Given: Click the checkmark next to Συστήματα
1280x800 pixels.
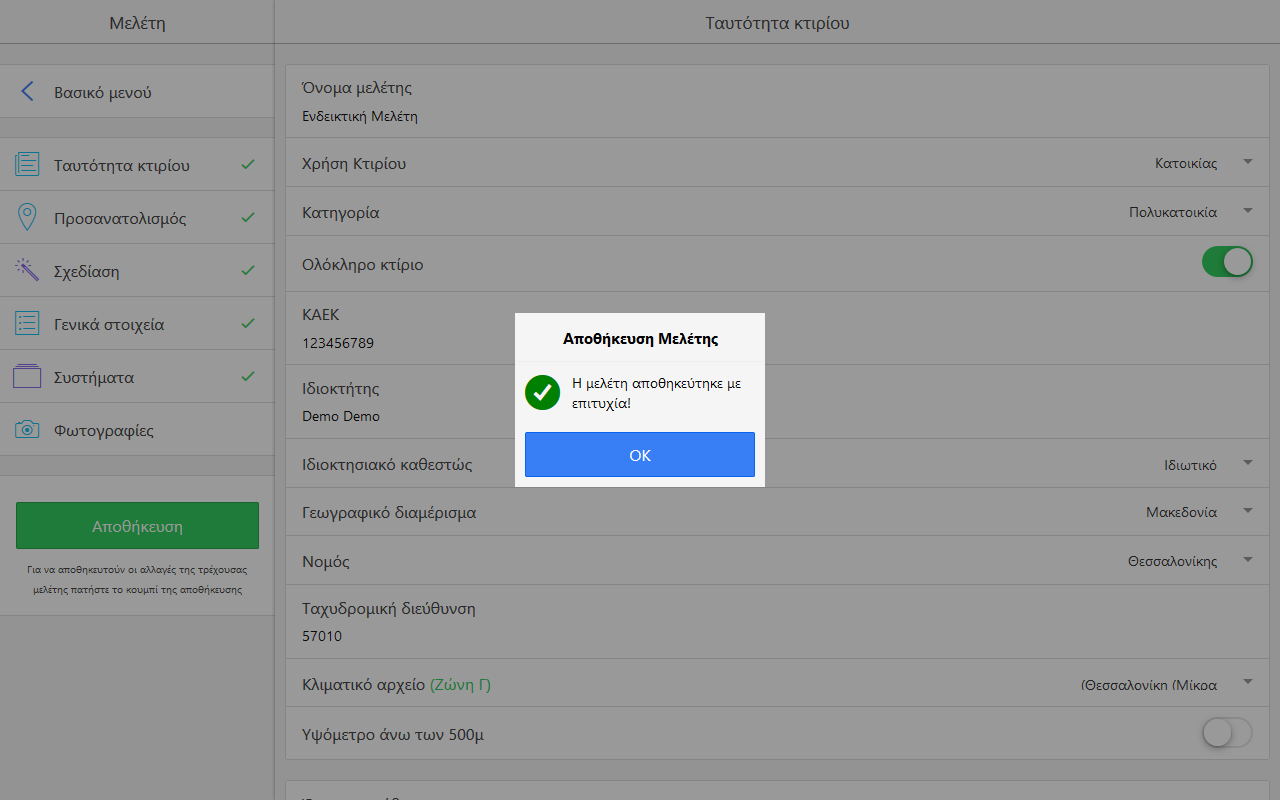Looking at the screenshot, I should 248,376.
